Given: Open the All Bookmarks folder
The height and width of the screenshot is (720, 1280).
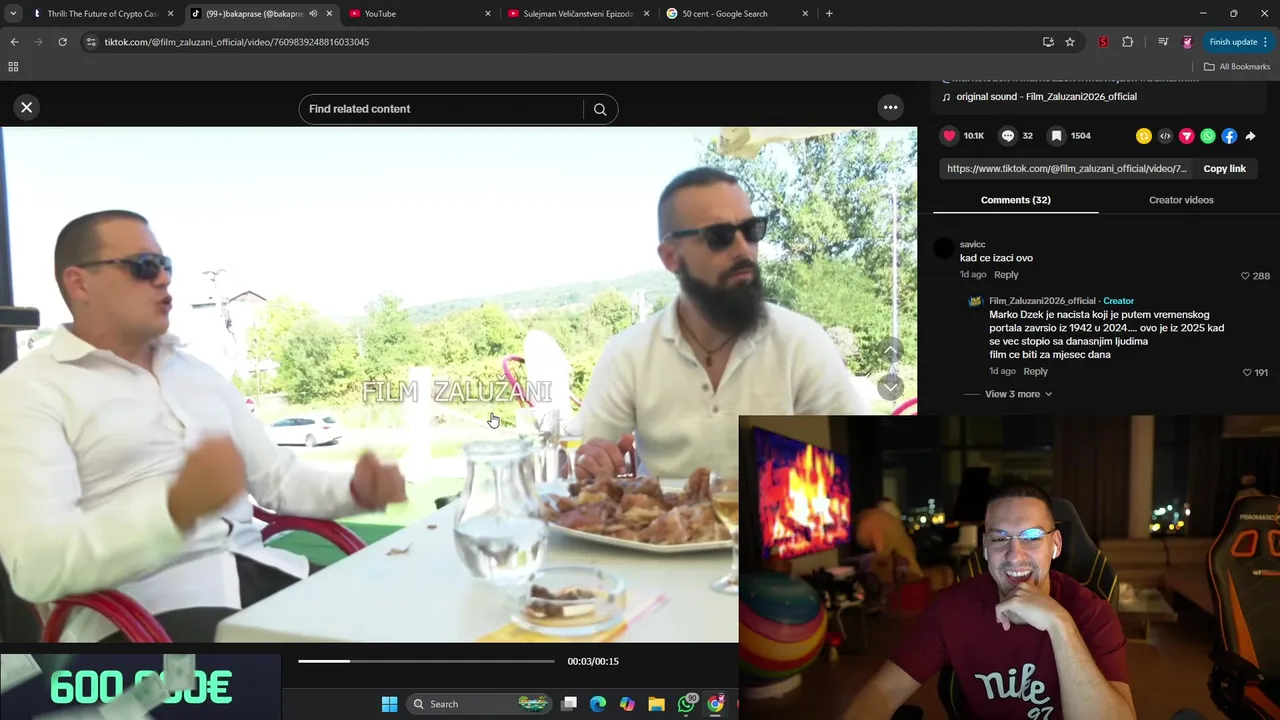Looking at the screenshot, I should [x=1237, y=67].
